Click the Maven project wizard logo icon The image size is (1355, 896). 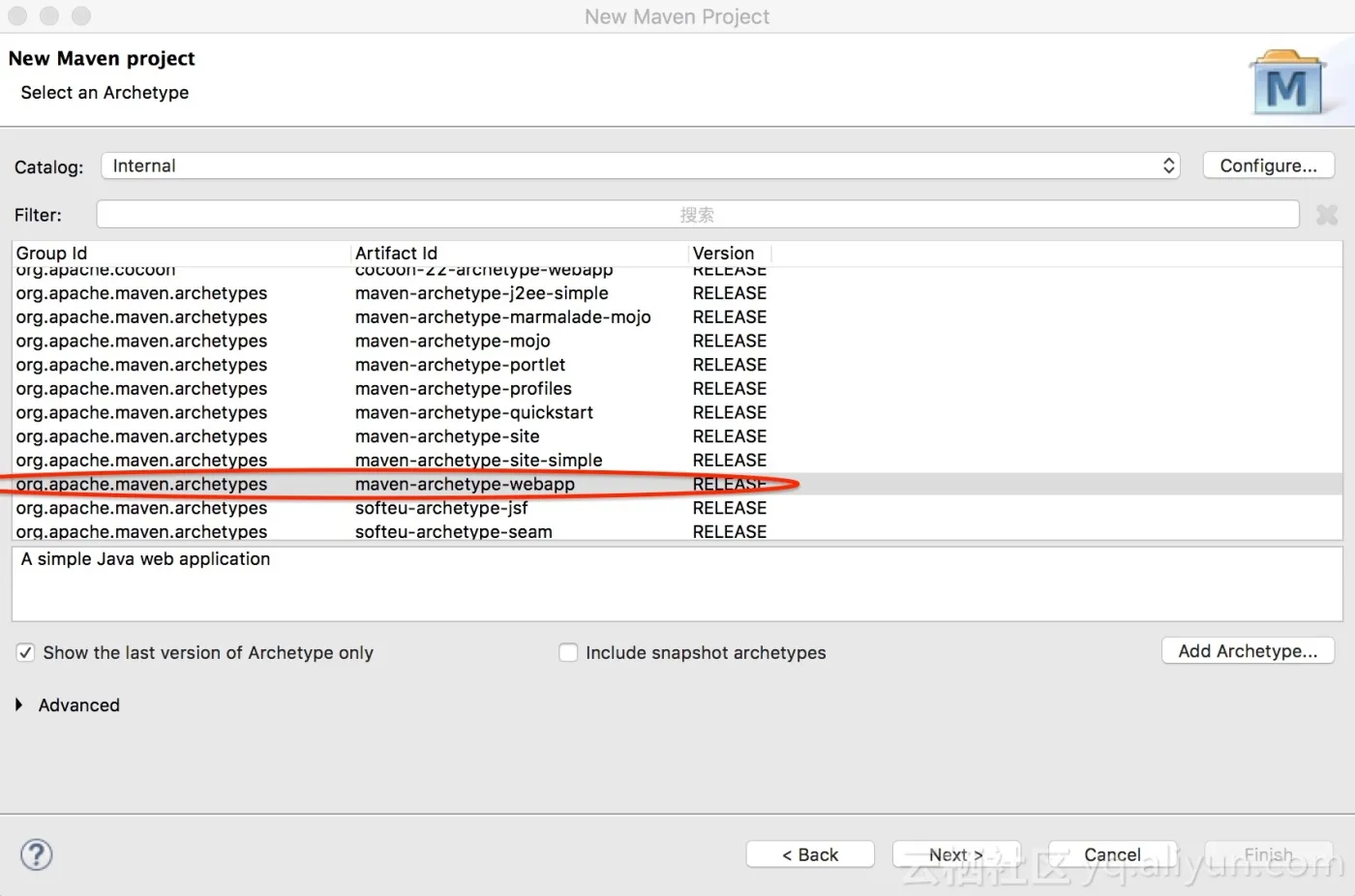(1287, 83)
